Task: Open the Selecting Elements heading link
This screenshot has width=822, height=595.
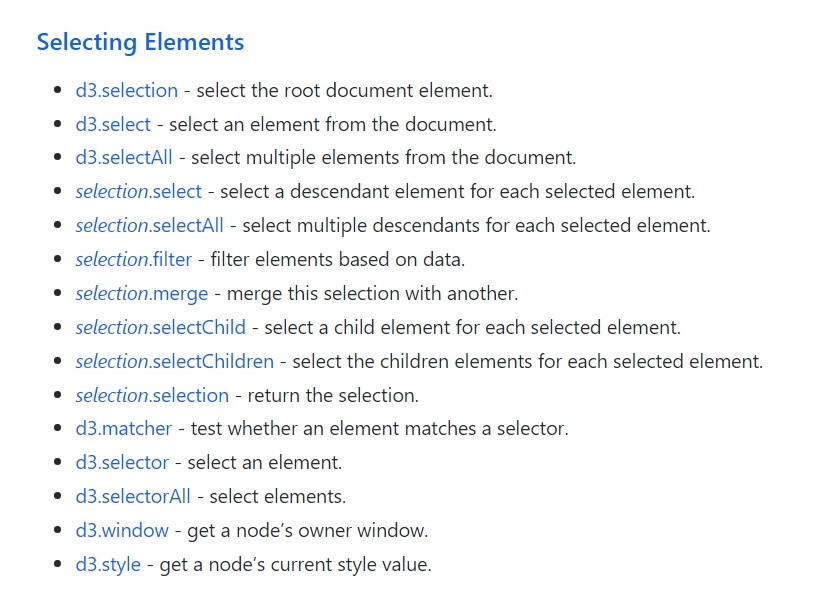Action: pyautogui.click(x=140, y=42)
